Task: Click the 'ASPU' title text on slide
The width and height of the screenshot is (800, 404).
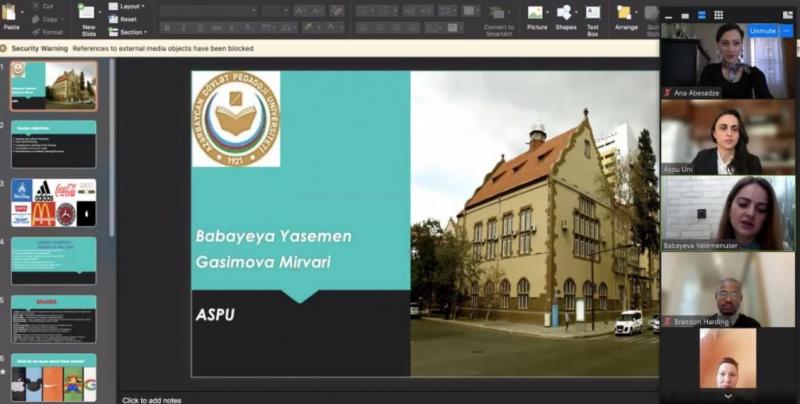Action: click(215, 315)
